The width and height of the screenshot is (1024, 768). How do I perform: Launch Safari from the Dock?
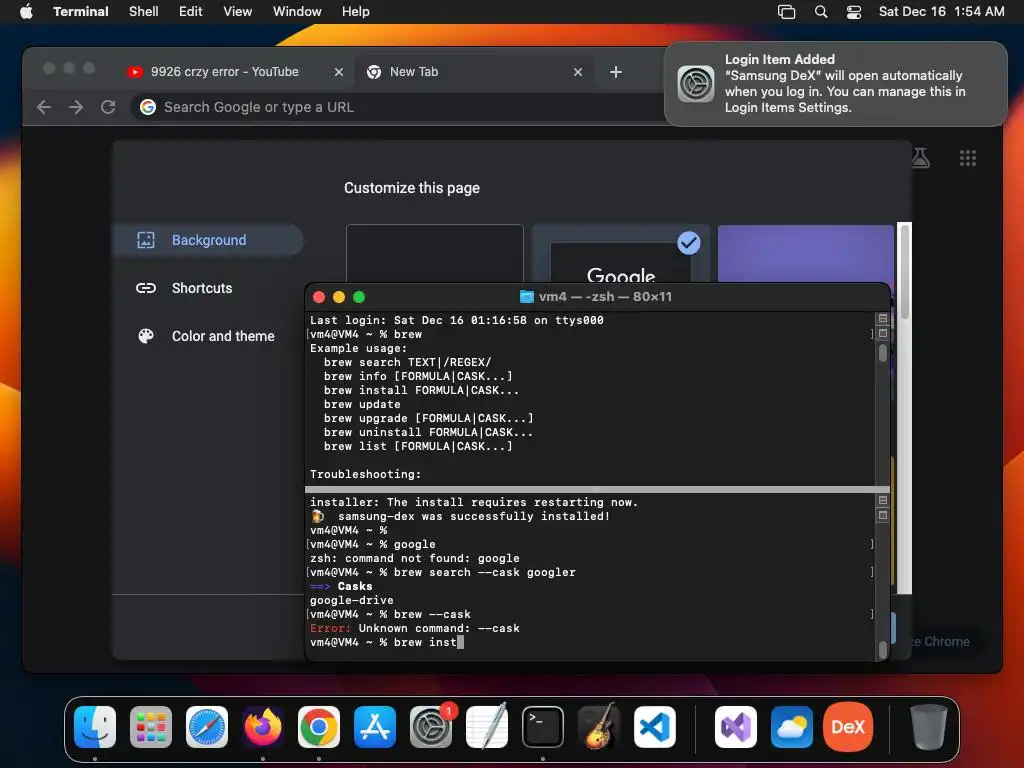(x=207, y=727)
